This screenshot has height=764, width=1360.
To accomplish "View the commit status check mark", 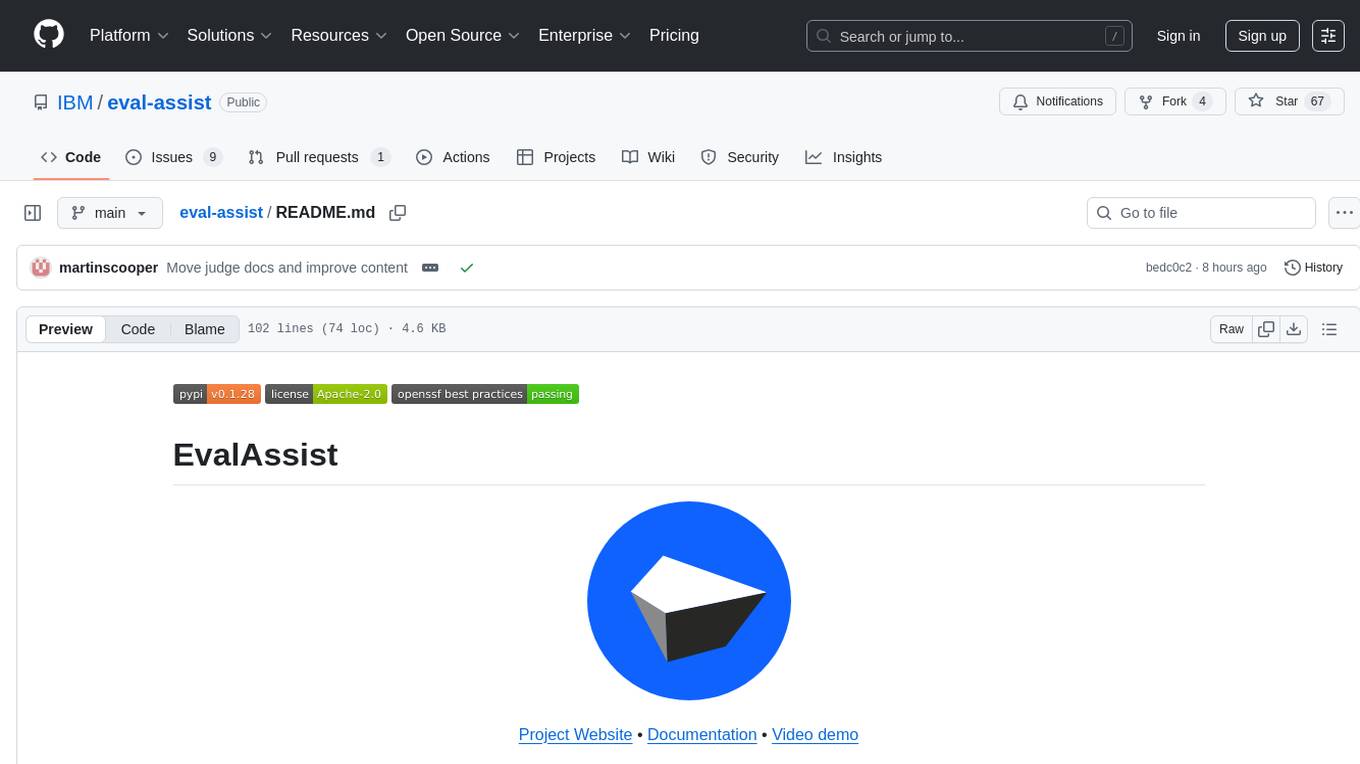I will tap(466, 268).
